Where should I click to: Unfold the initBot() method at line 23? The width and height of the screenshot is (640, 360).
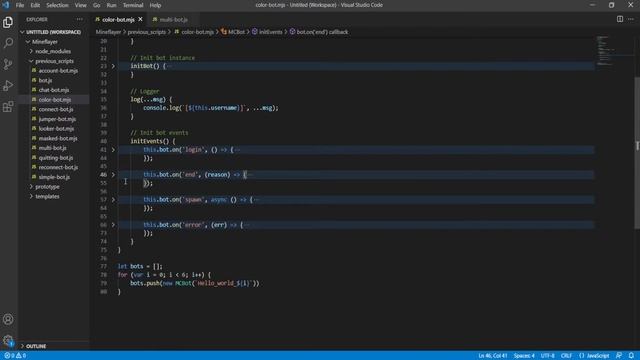(113, 66)
